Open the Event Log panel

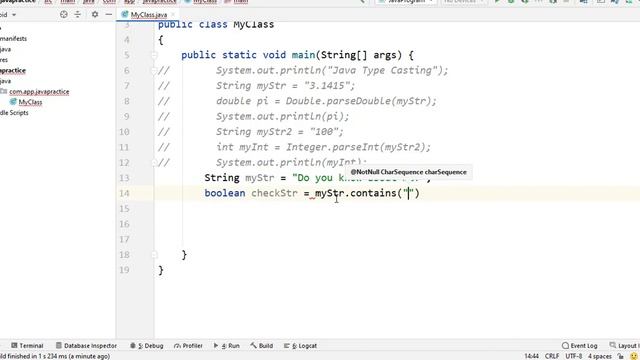click(x=579, y=346)
